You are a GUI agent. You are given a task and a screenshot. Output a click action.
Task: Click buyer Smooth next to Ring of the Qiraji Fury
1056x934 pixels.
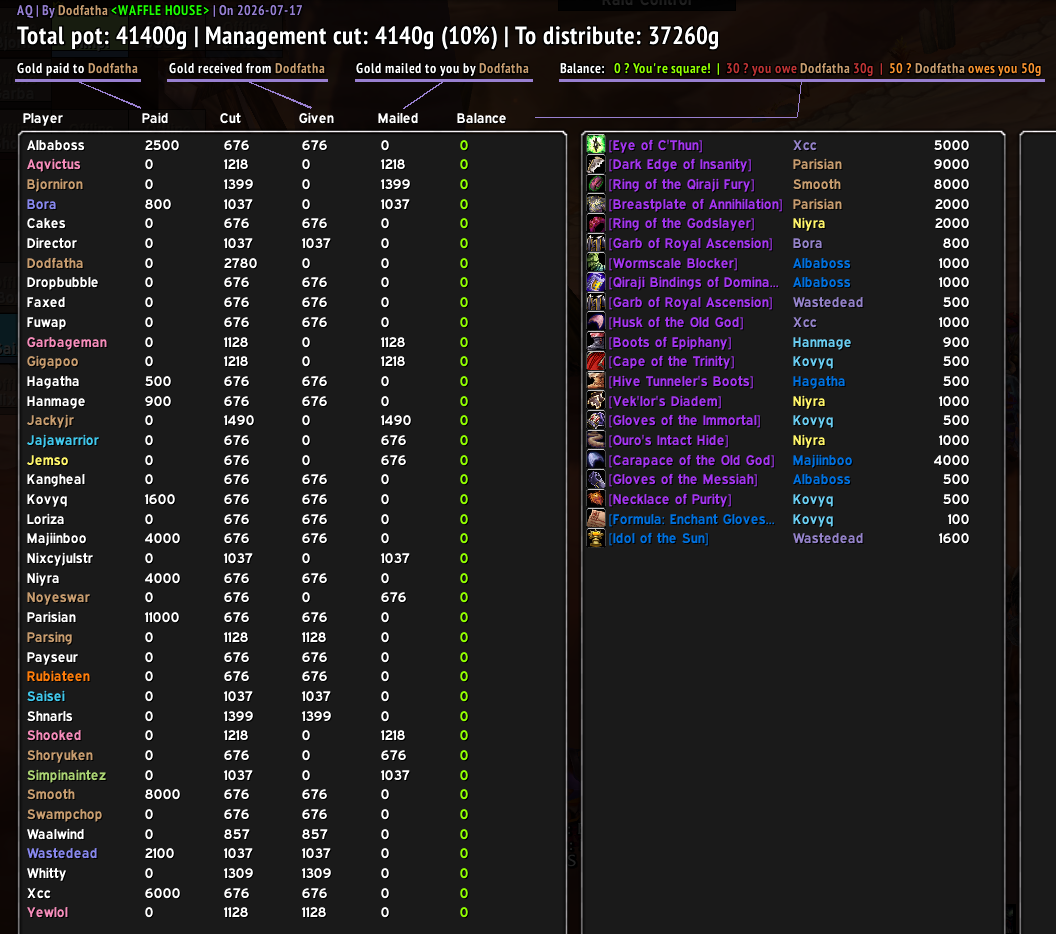pyautogui.click(x=817, y=185)
